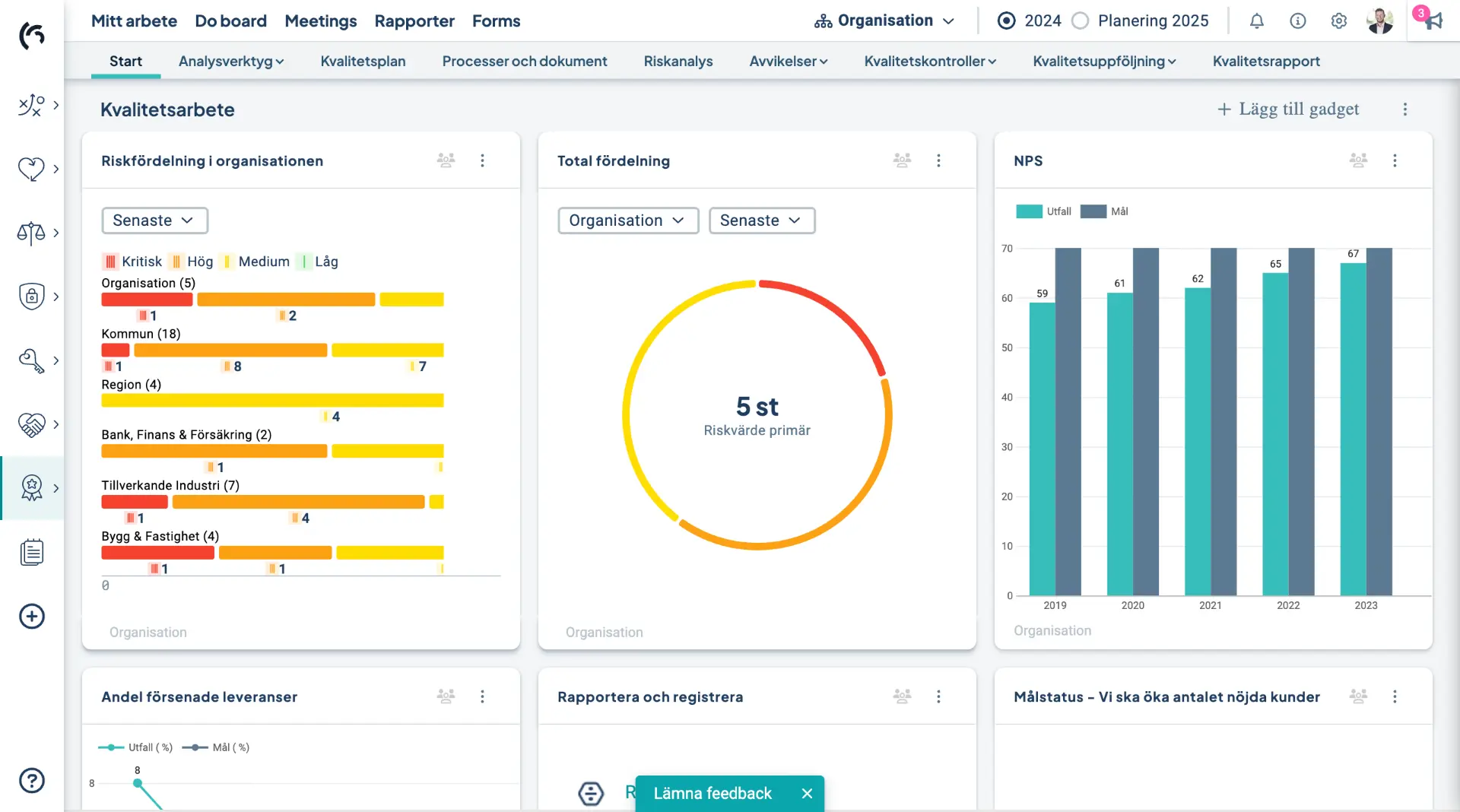1460x812 pixels.
Task: Open Organisation dropdown in Total fördelning
Action: pyautogui.click(x=628, y=220)
